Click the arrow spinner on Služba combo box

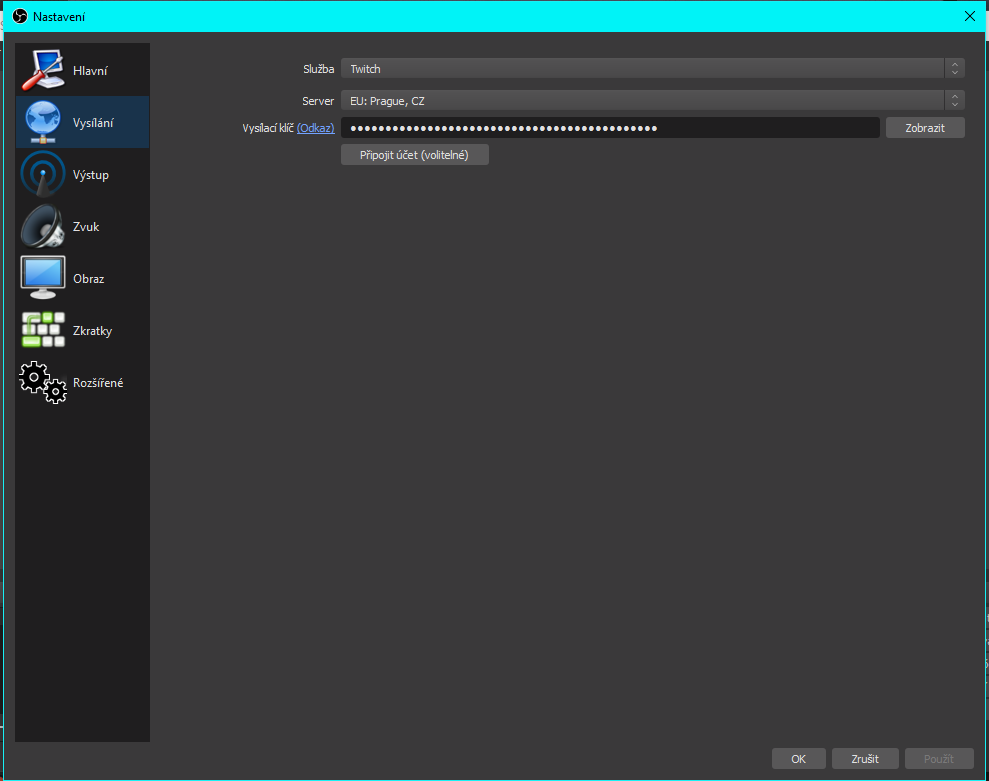[955, 69]
